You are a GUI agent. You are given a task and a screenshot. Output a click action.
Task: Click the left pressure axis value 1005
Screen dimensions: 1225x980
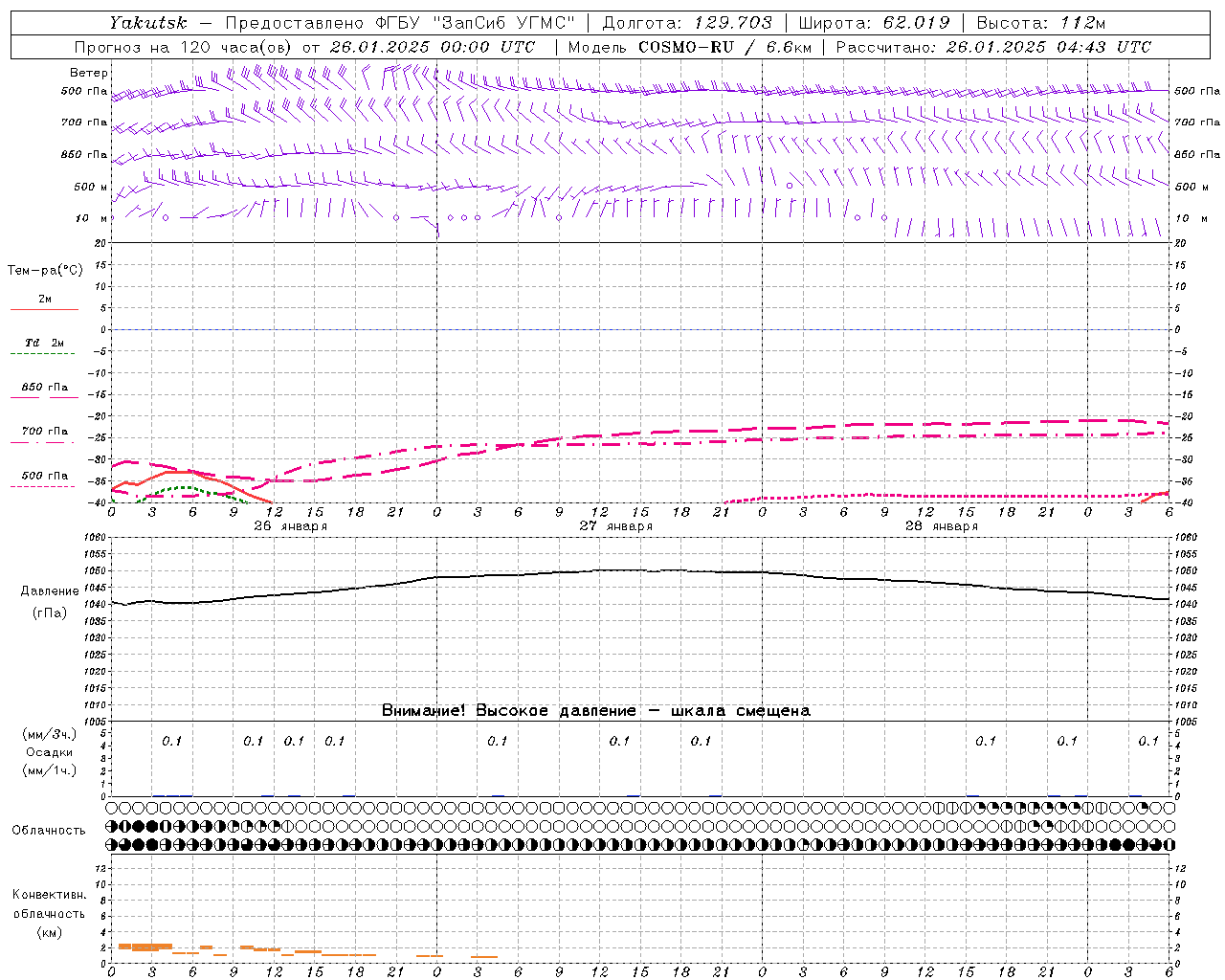click(95, 722)
